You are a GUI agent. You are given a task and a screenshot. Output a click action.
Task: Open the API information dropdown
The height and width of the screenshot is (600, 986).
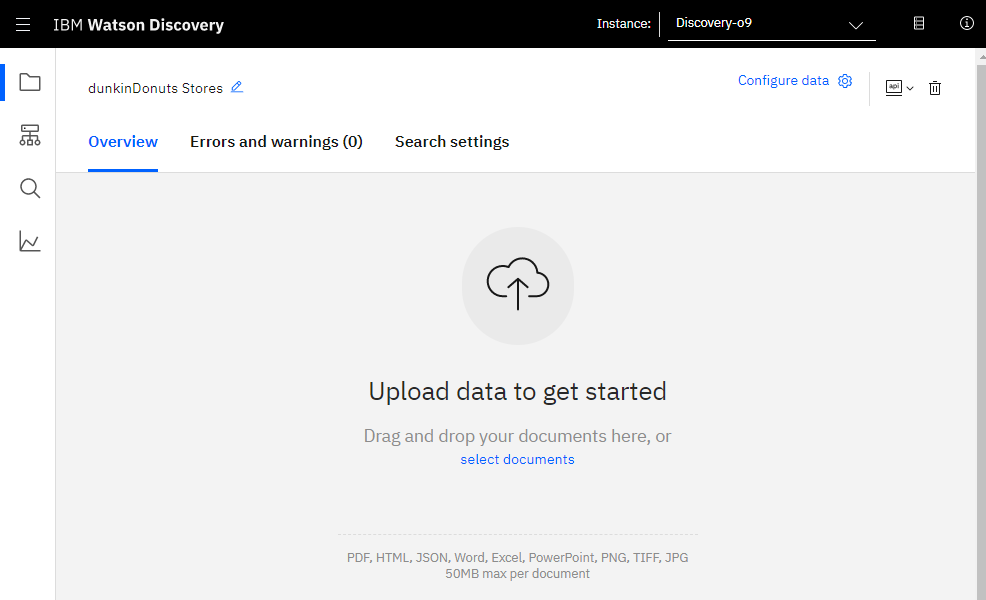tap(899, 88)
